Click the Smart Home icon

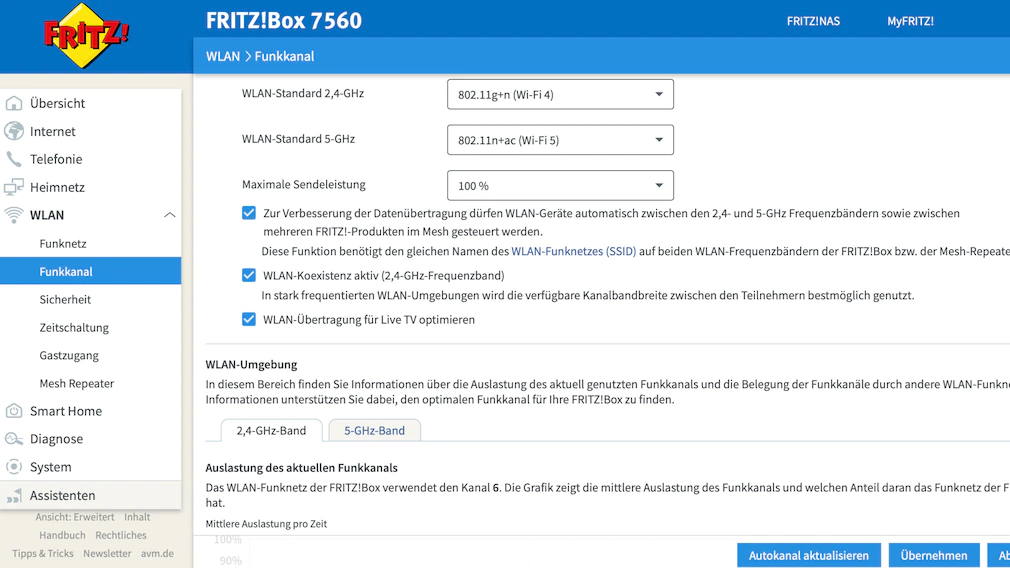coord(14,411)
